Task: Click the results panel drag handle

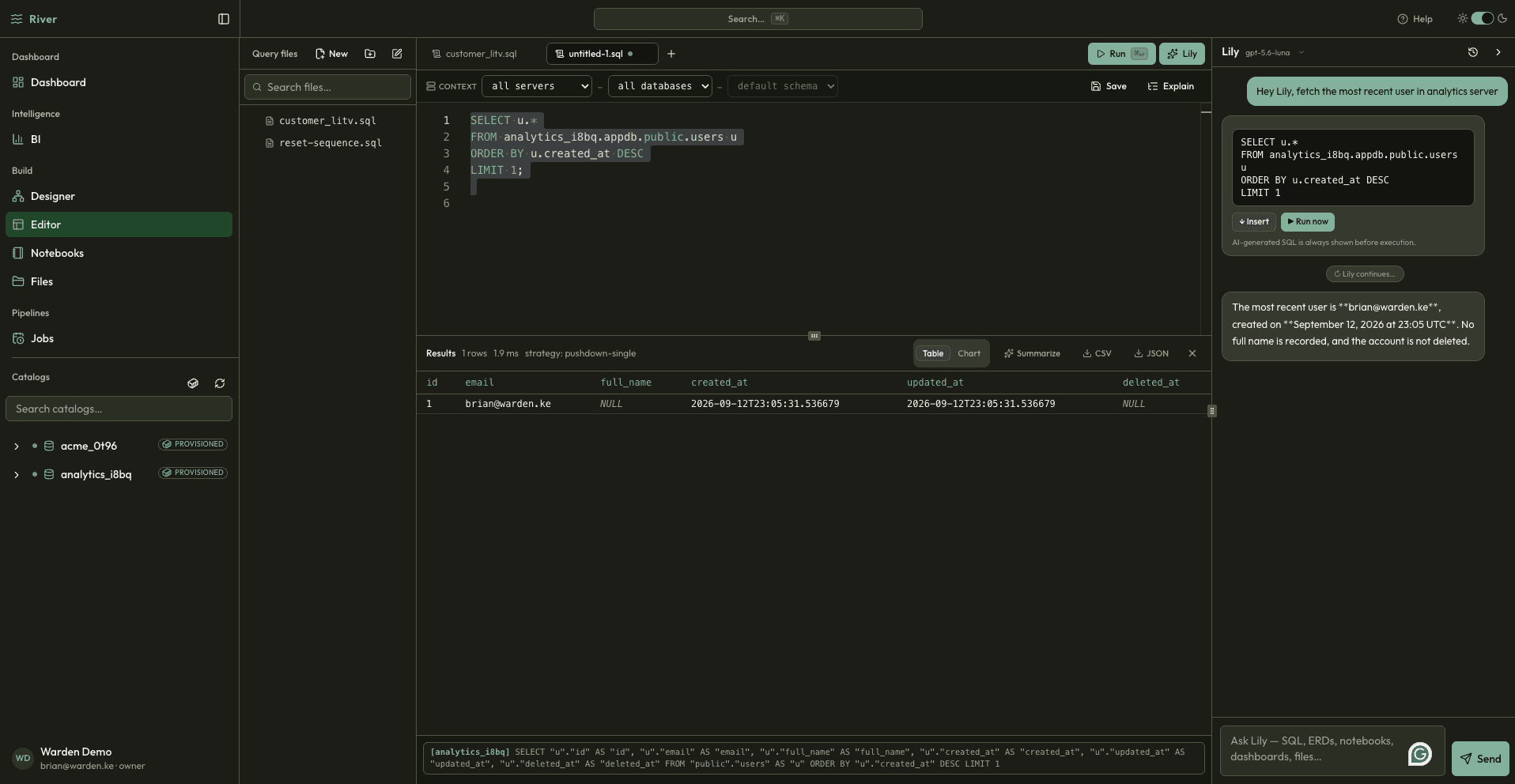Action: coord(814,336)
